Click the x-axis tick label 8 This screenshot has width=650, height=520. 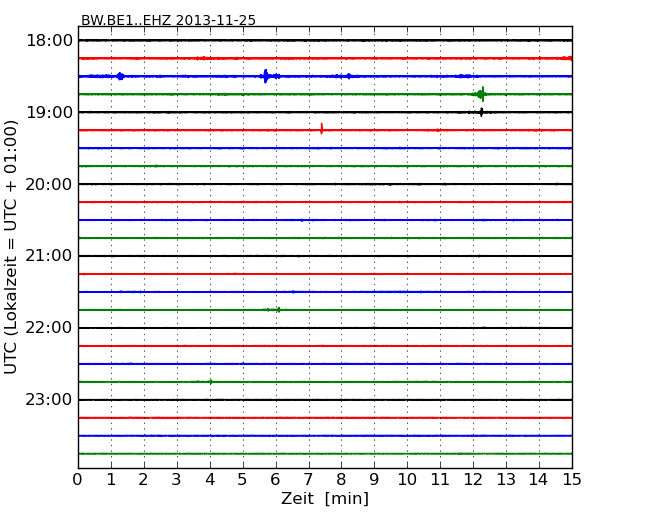[341, 480]
